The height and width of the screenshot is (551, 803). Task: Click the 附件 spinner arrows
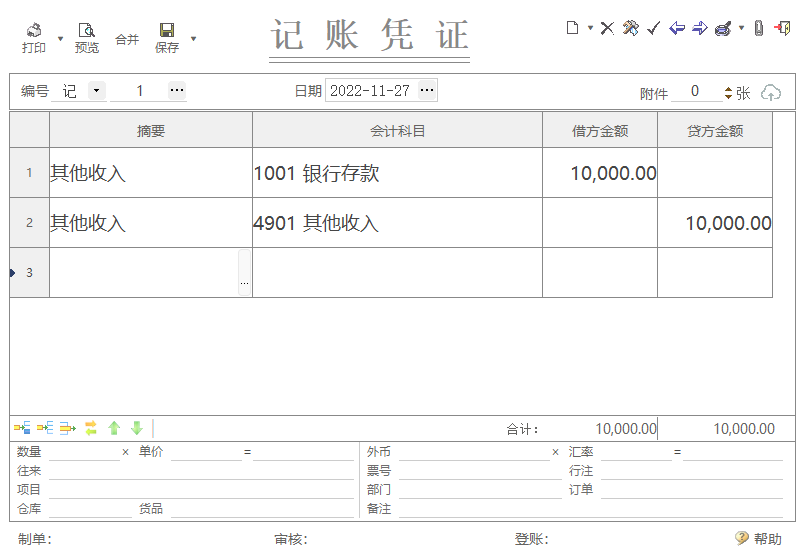pyautogui.click(x=728, y=93)
